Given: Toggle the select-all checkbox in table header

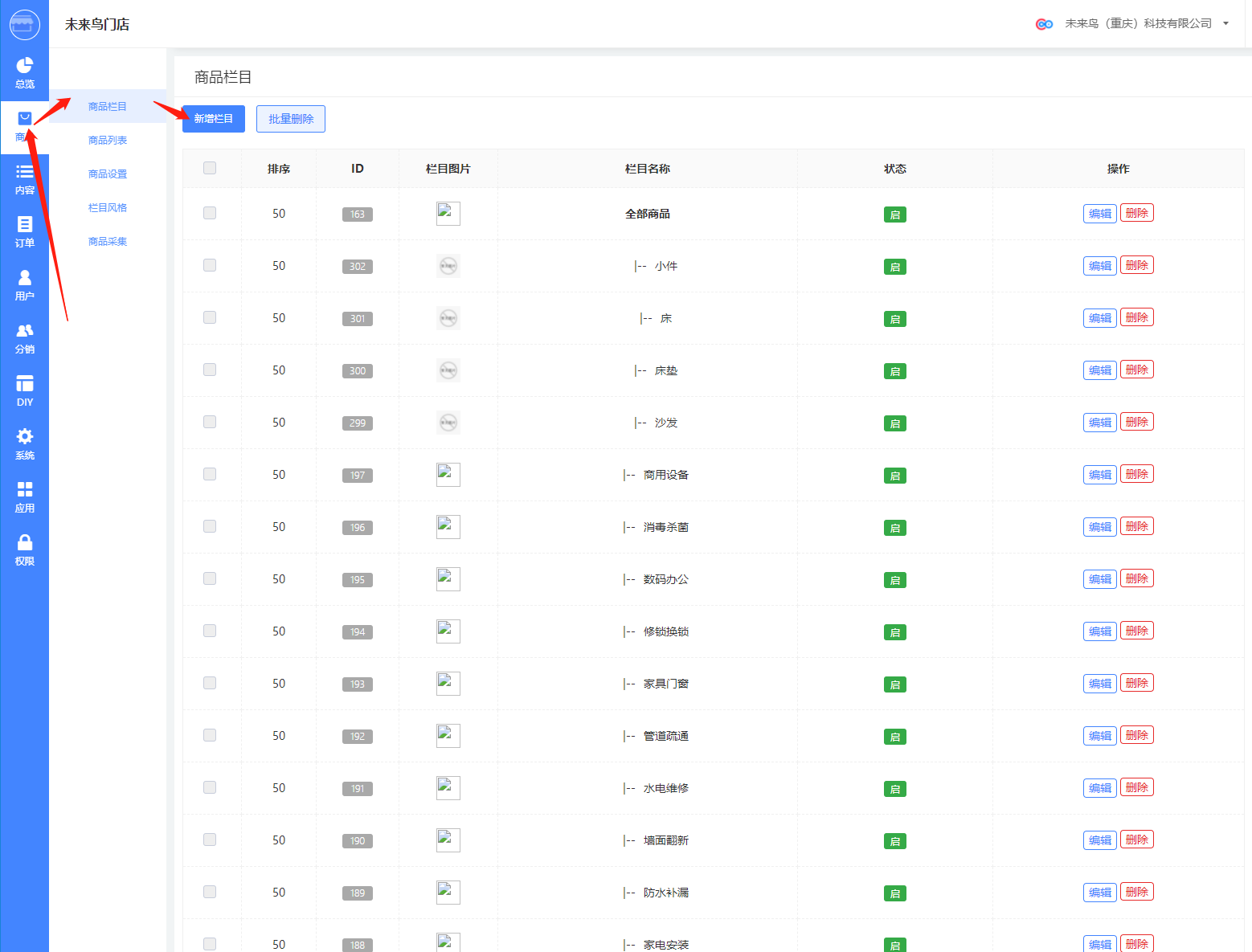Looking at the screenshot, I should [210, 168].
